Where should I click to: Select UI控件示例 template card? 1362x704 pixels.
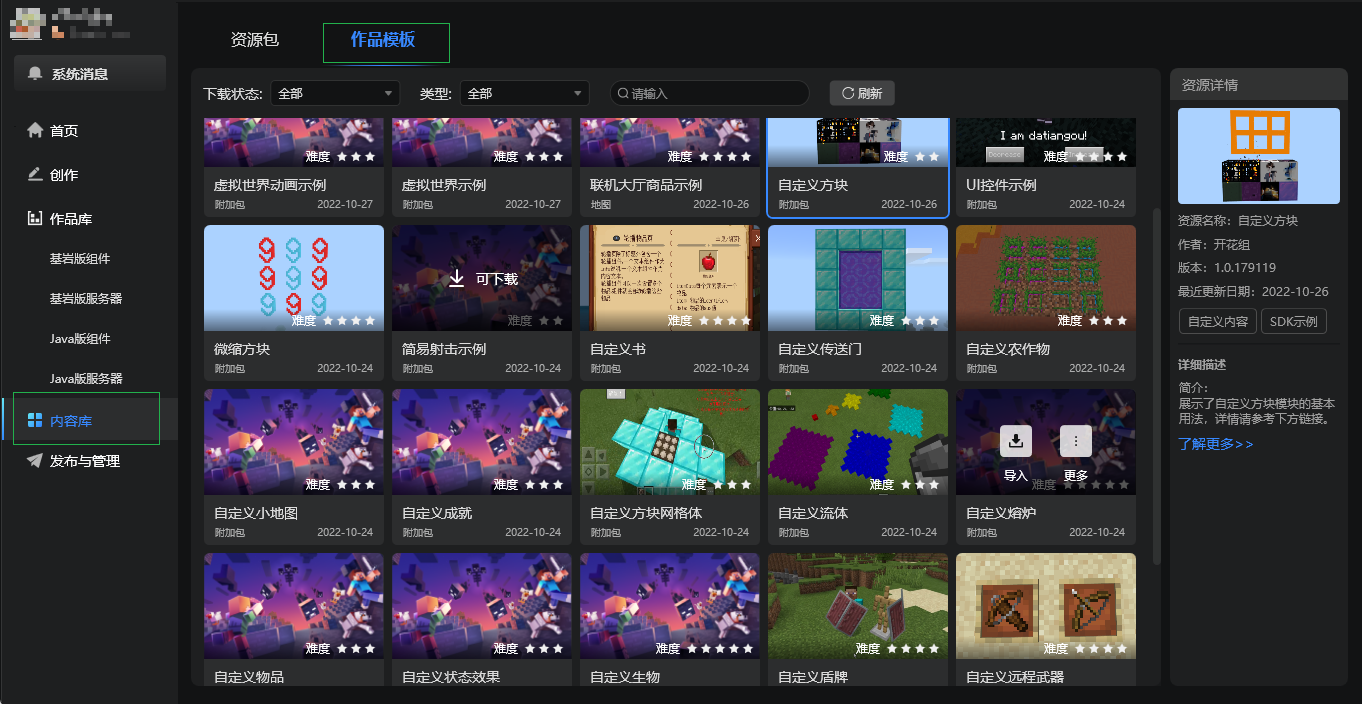[1046, 167]
